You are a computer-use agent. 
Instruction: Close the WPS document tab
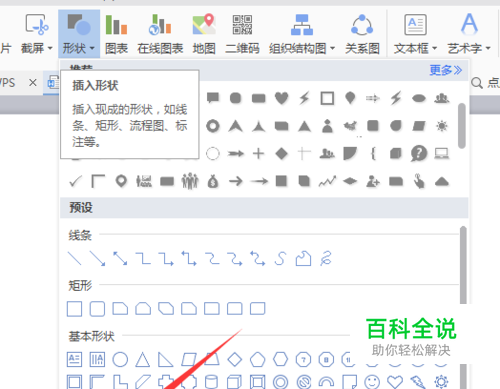tap(33, 82)
